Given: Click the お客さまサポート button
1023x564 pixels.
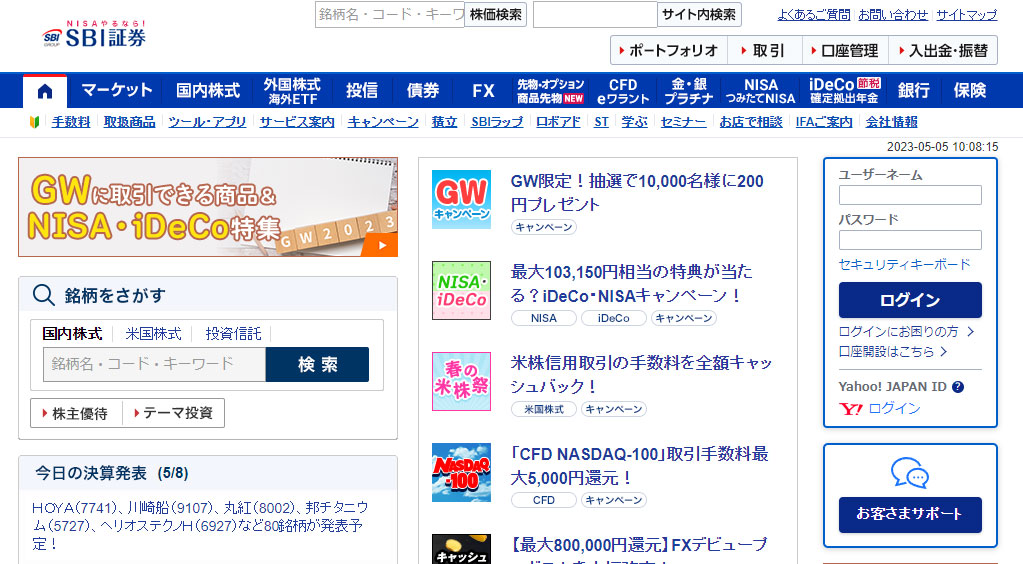Looking at the screenshot, I should pyautogui.click(x=910, y=514).
